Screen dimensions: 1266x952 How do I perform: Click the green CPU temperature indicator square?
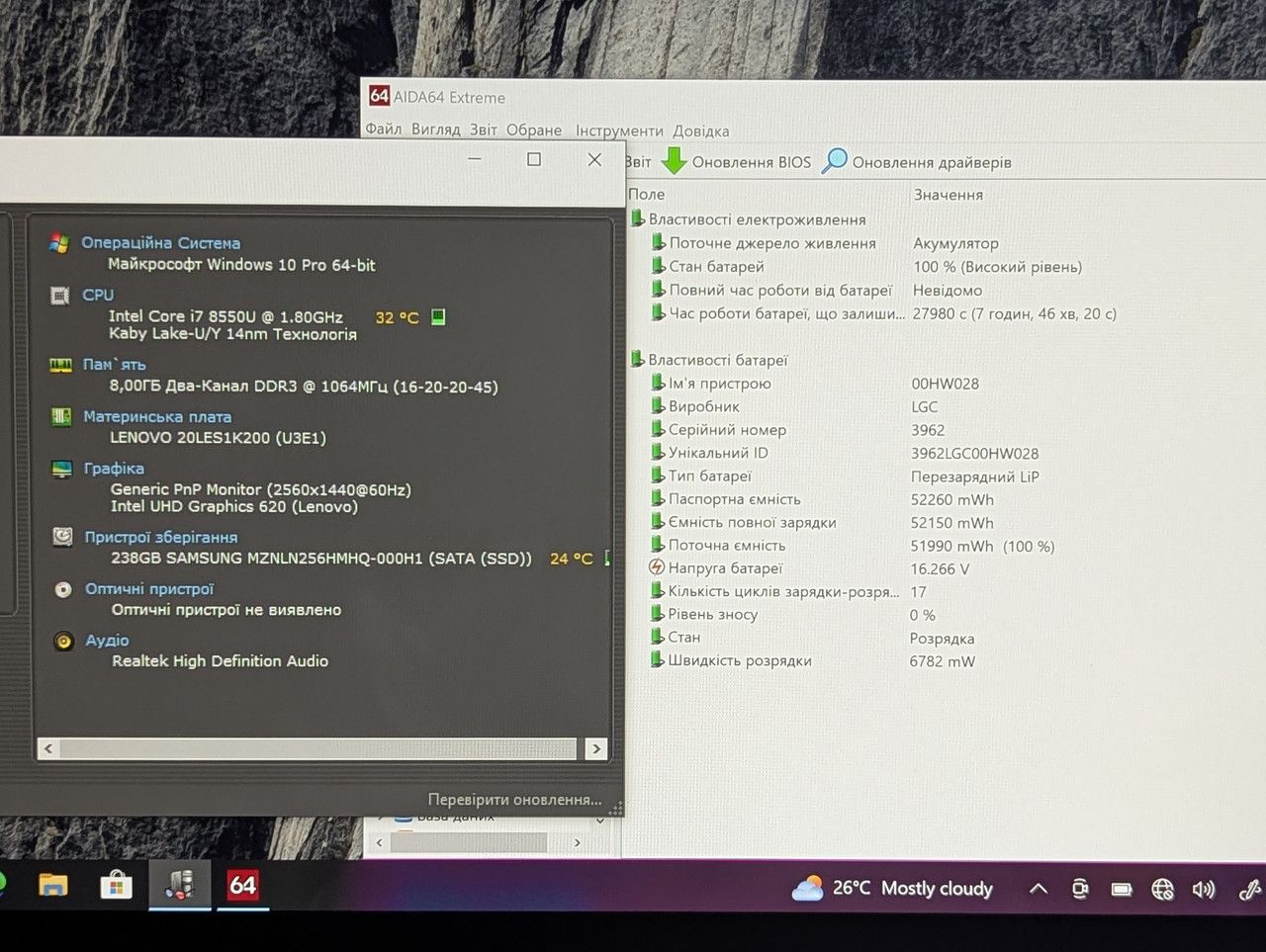coord(438,316)
